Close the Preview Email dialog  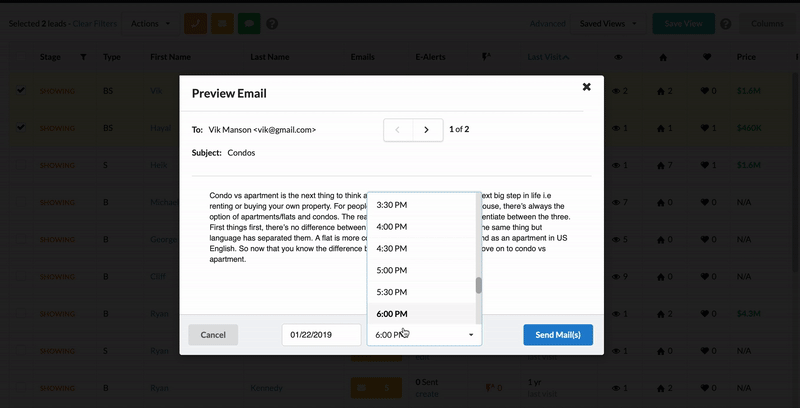coord(586,87)
